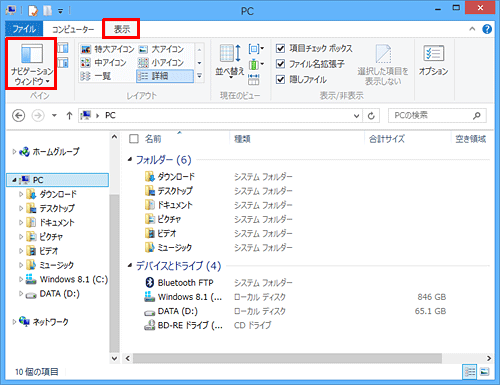Open the Help question mark icon
The height and width of the screenshot is (385, 500).
[x=487, y=29]
